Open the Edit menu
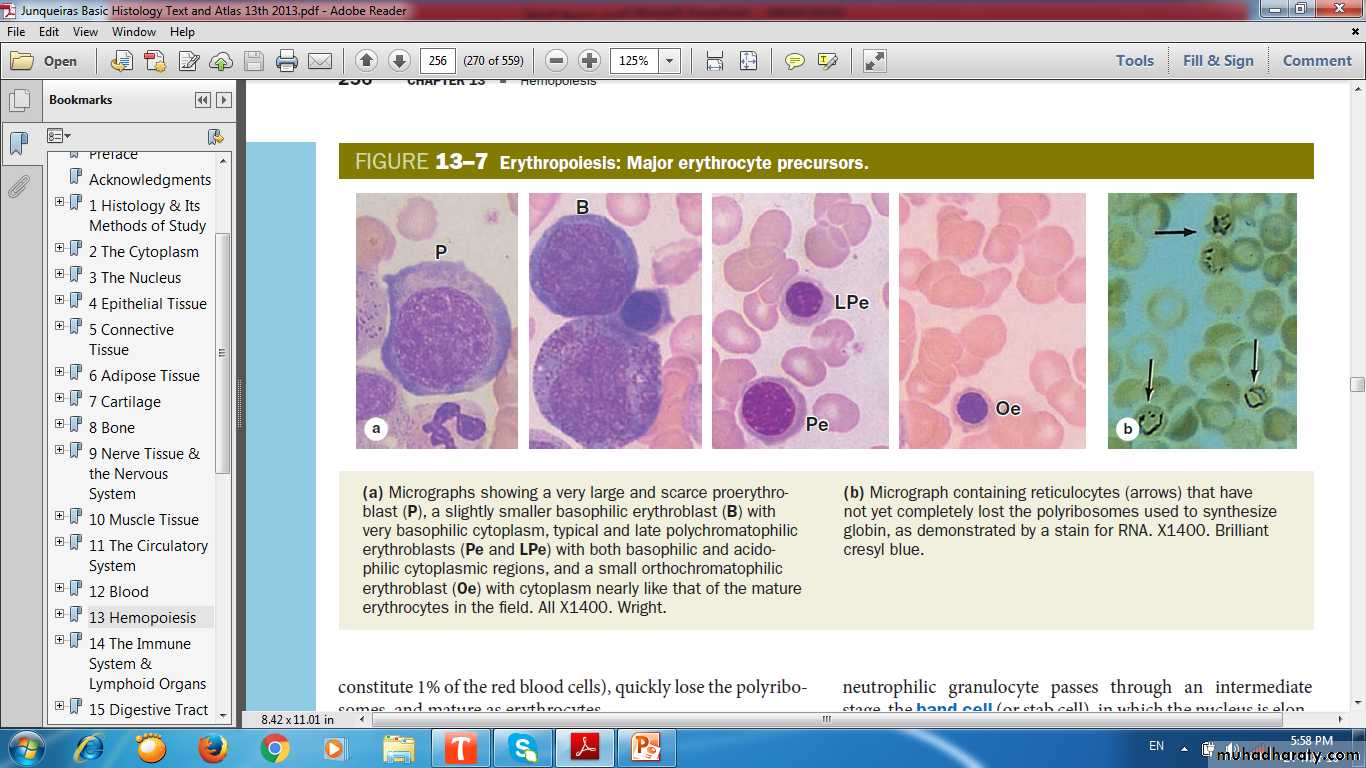Image resolution: width=1366 pixels, height=768 pixels. pyautogui.click(x=50, y=32)
